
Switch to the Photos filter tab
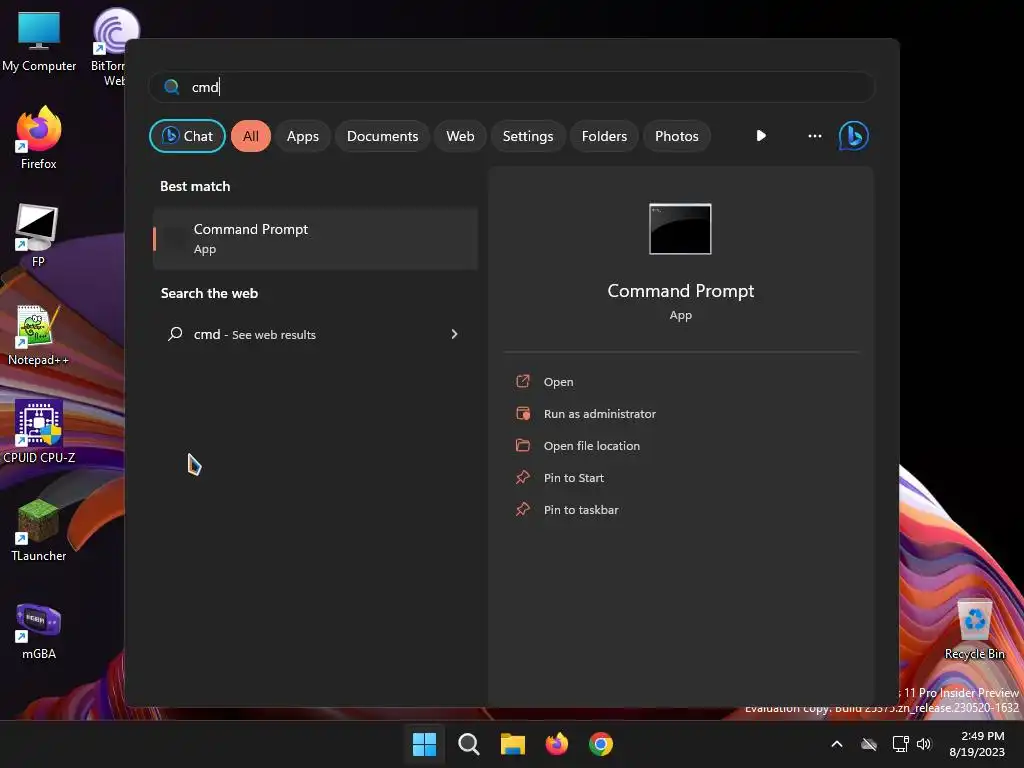[677, 136]
